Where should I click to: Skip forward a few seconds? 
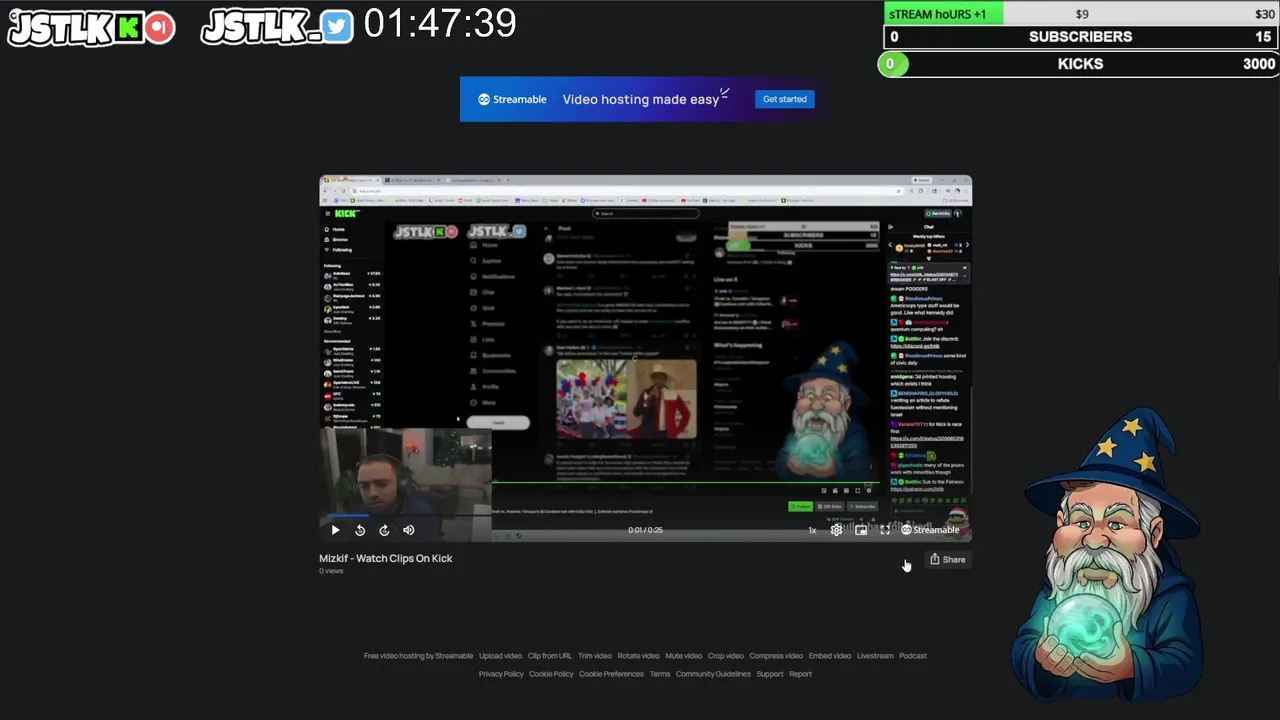click(384, 530)
